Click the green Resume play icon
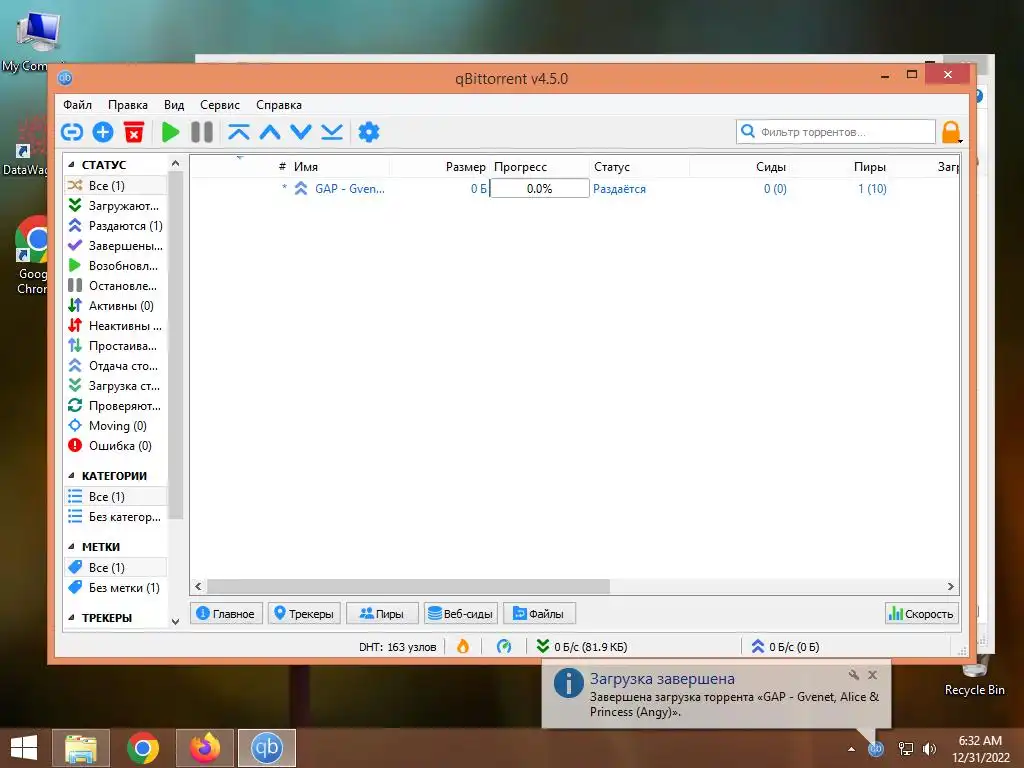The image size is (1024, 768). [x=170, y=133]
